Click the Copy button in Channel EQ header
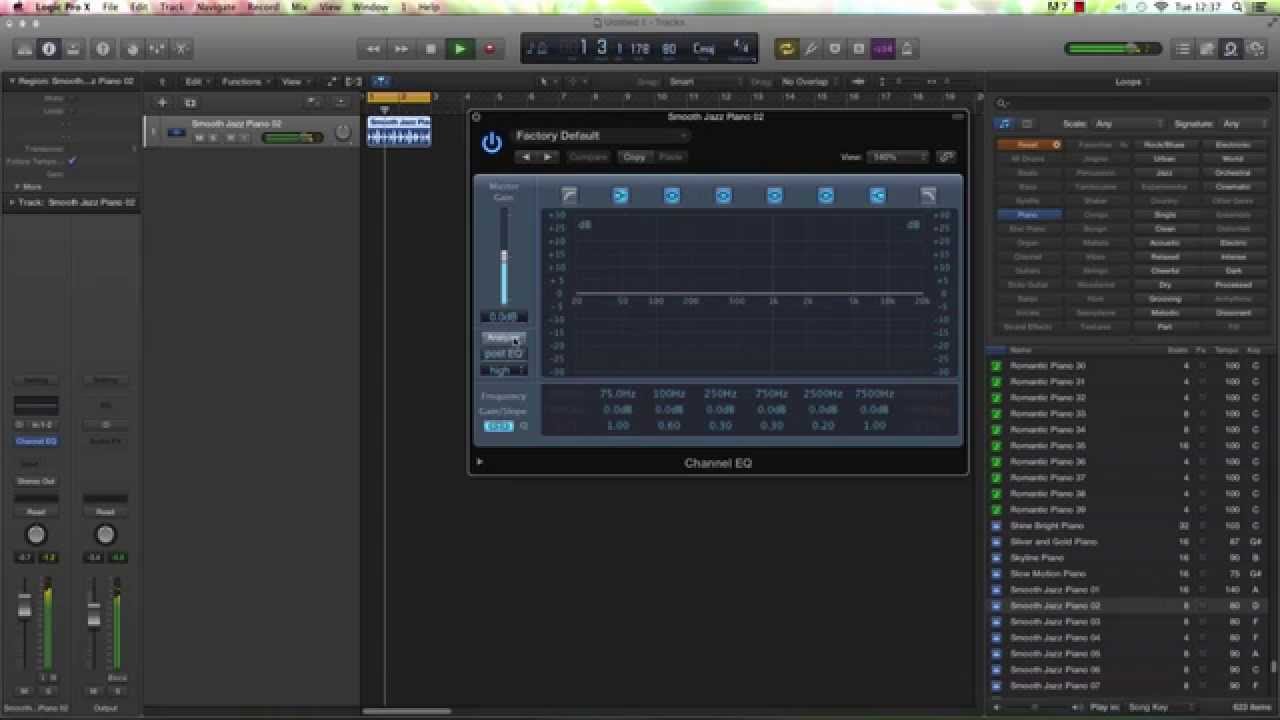Viewport: 1280px width, 720px height. [x=634, y=157]
